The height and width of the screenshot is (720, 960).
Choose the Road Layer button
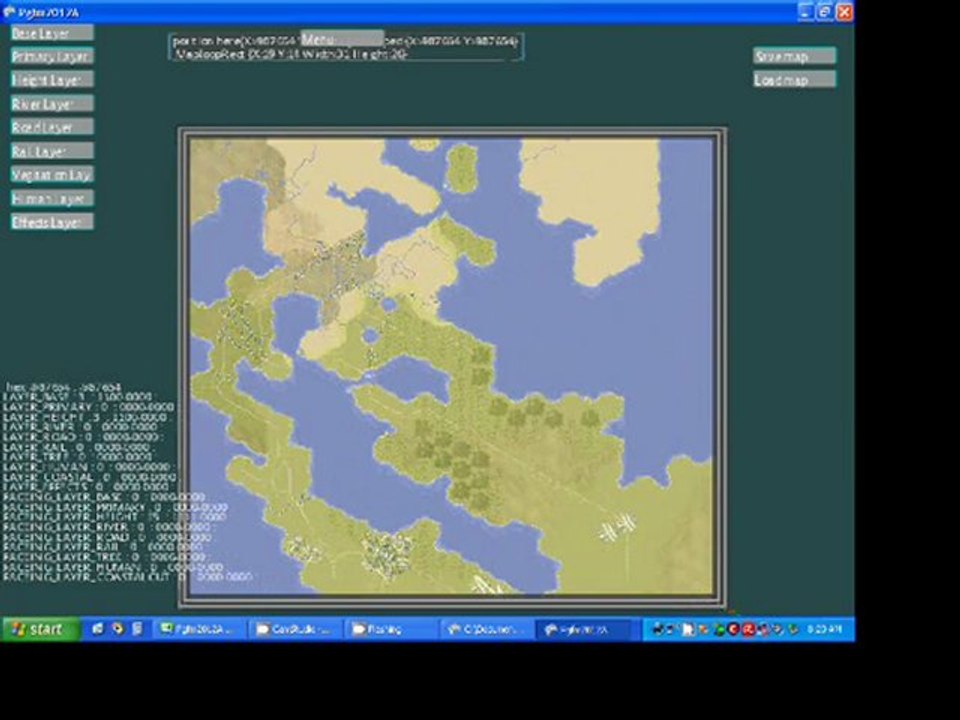(52, 127)
